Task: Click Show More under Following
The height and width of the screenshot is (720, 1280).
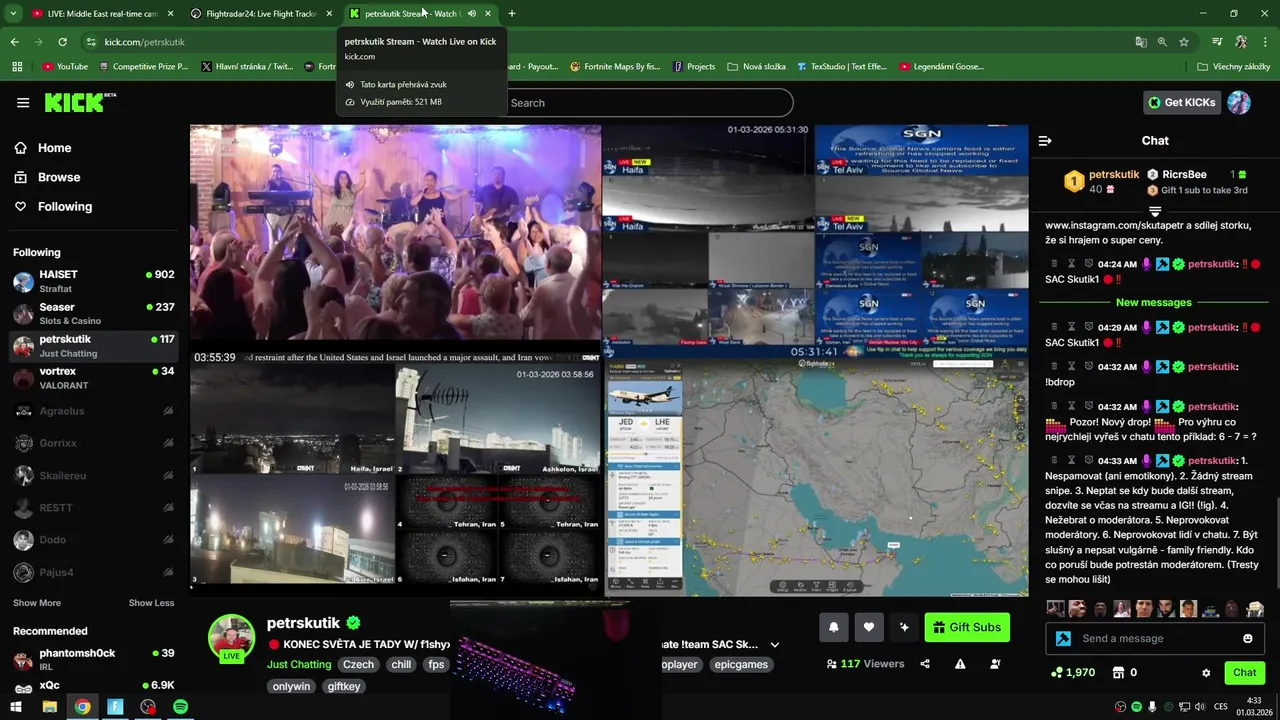Action: pos(37,603)
